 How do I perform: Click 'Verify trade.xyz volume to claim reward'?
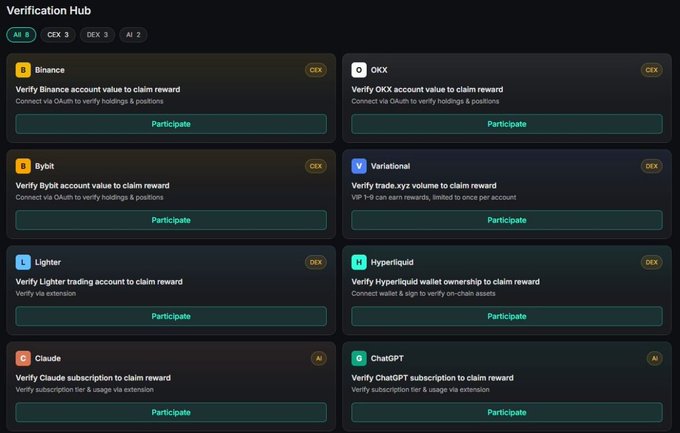pos(424,186)
